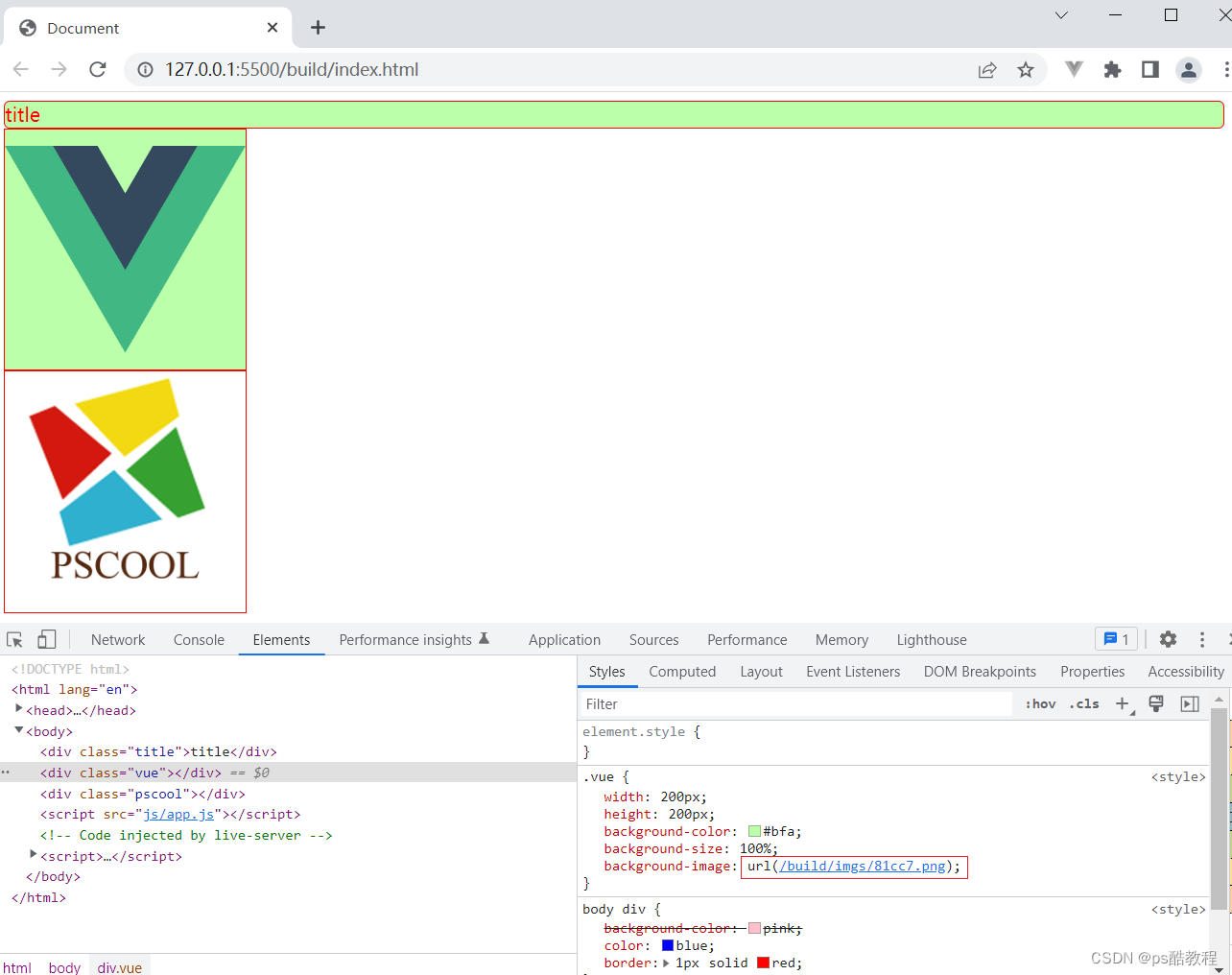Open DOM Breakpoints sidebar tab
The height and width of the screenshot is (975, 1232).
(x=980, y=672)
